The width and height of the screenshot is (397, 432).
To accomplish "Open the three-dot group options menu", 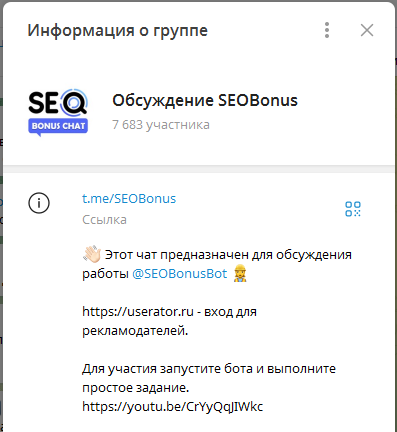I will [327, 30].
